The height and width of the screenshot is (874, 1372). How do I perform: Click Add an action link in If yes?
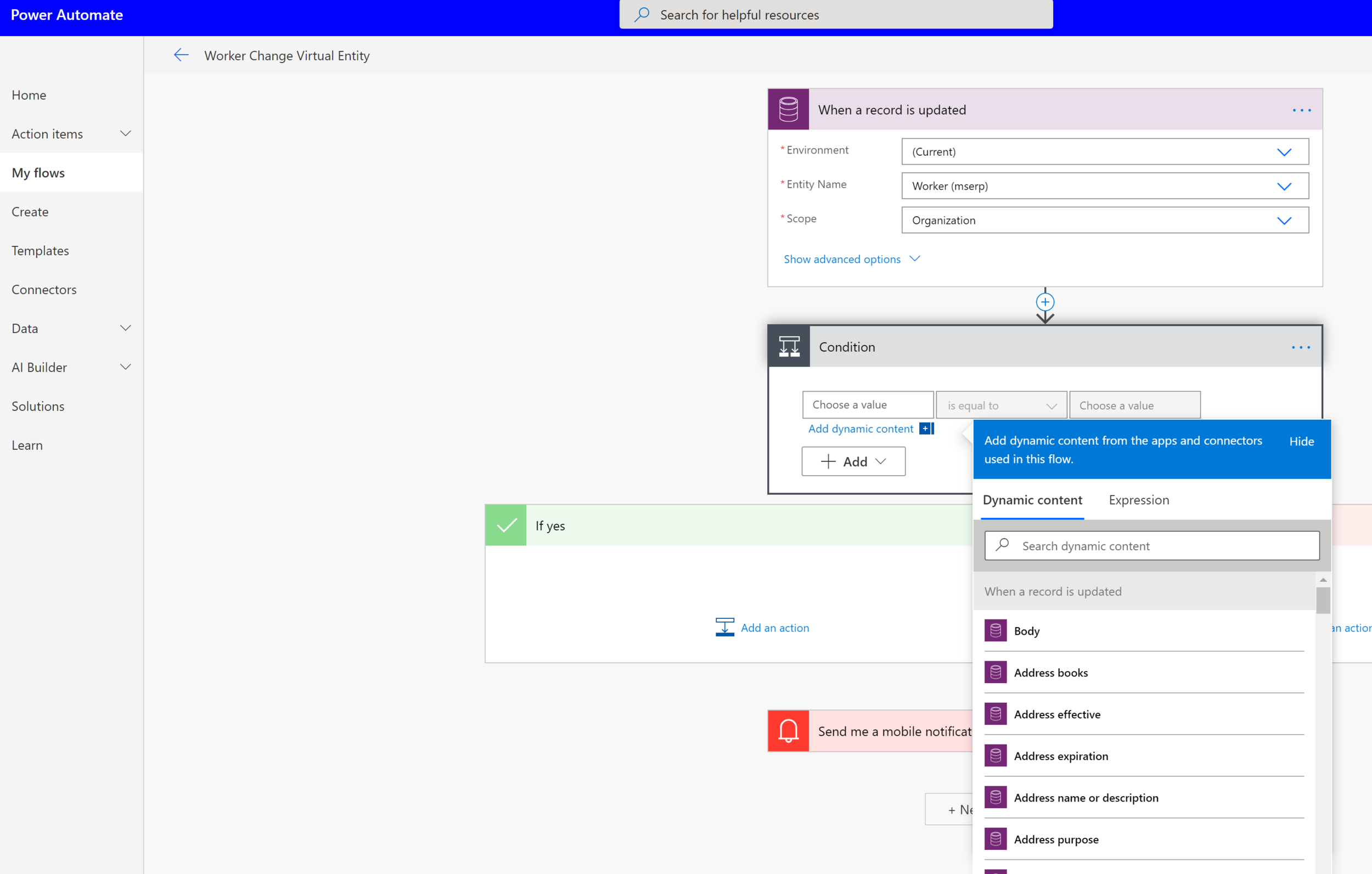click(x=775, y=627)
